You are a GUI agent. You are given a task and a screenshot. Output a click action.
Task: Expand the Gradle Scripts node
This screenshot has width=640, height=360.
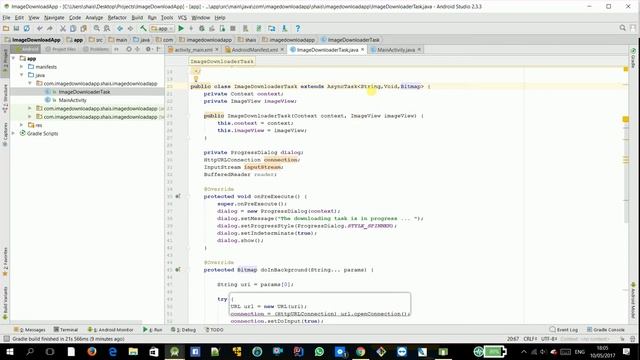pyautogui.click(x=13, y=133)
